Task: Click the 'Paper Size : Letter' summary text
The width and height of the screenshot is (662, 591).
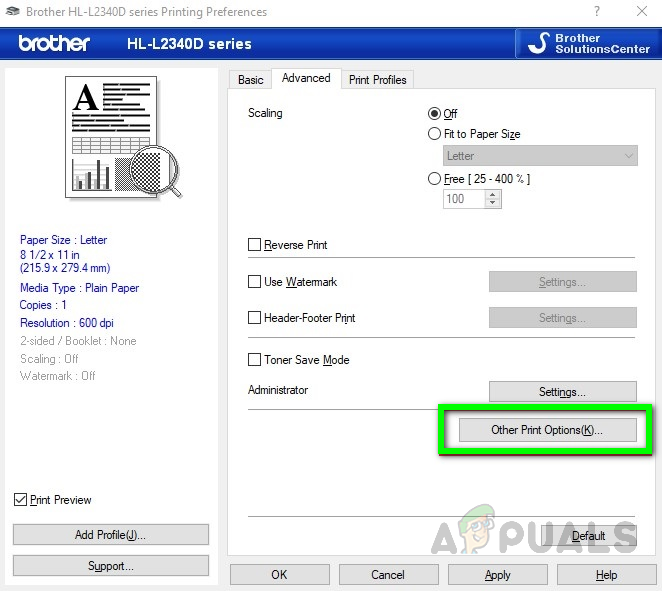Action: coord(63,240)
